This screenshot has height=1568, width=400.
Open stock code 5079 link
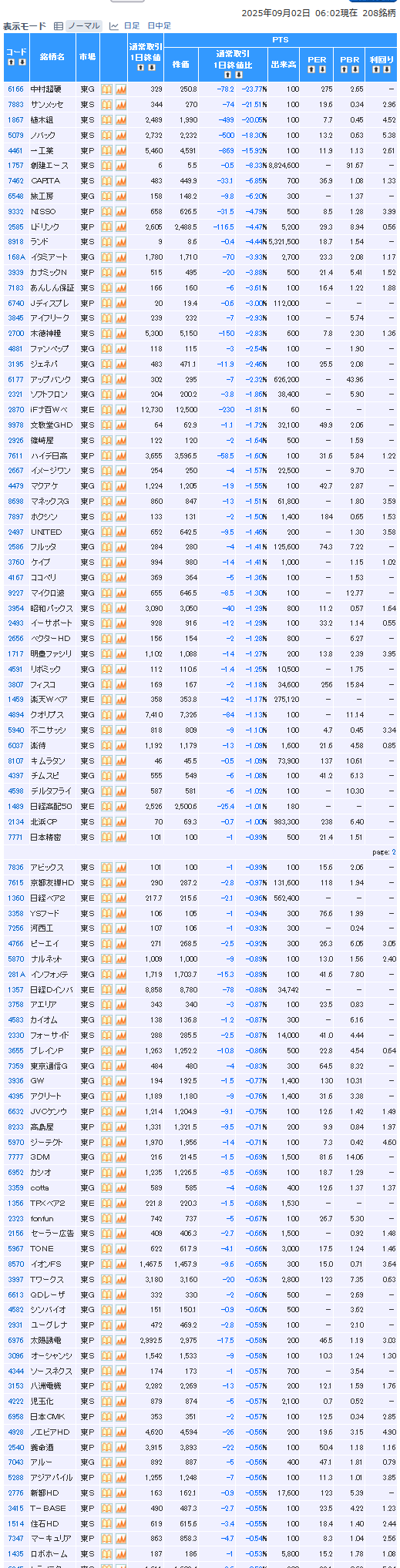[x=15, y=136]
